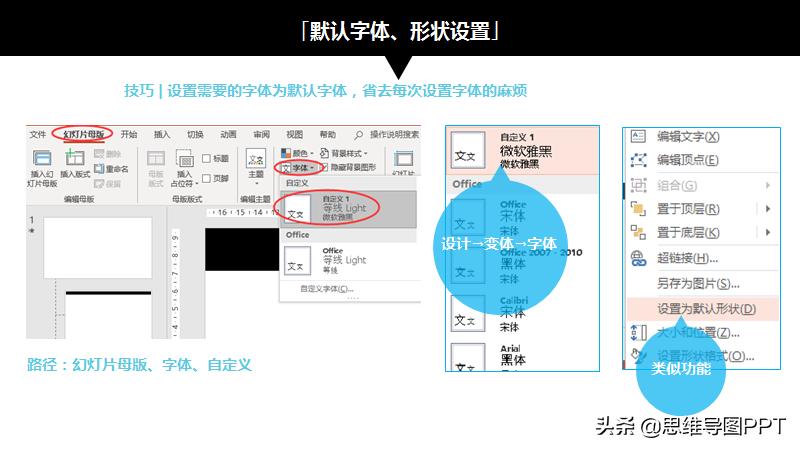This screenshot has width=800, height=450.
Task: Open the 文件 tab
Action: 37,134
